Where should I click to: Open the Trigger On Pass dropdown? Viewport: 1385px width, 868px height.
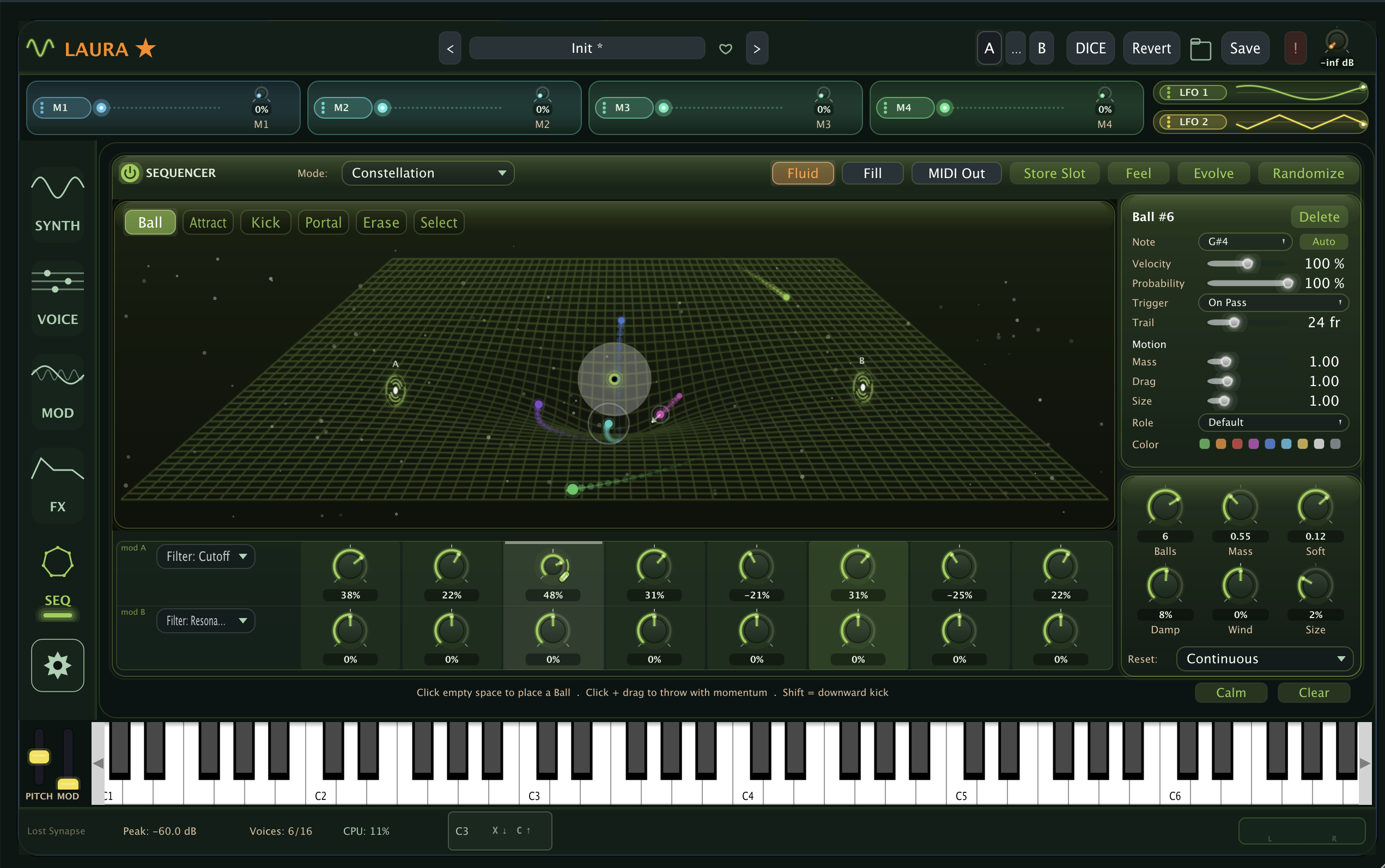(x=1273, y=303)
